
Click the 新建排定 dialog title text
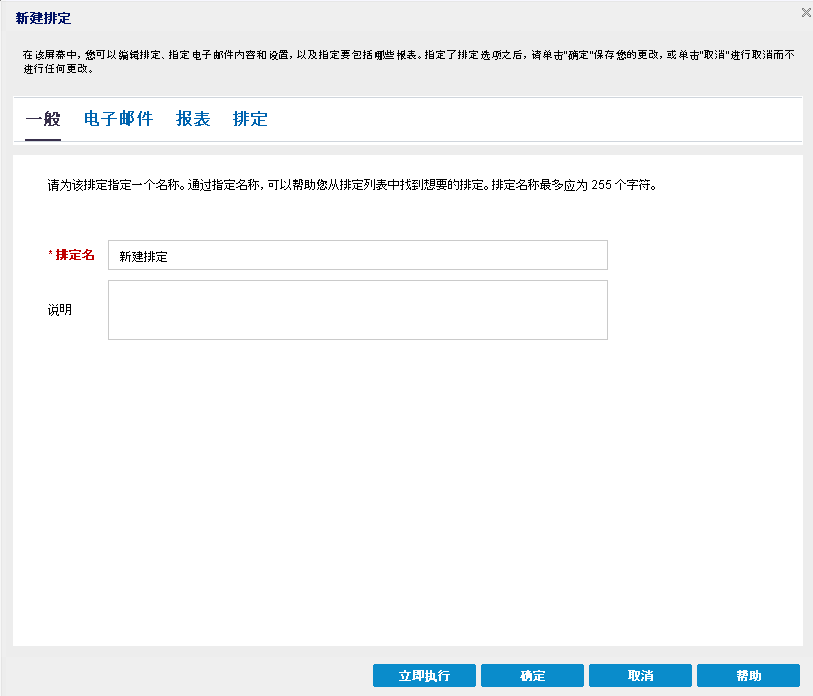[x=43, y=18]
